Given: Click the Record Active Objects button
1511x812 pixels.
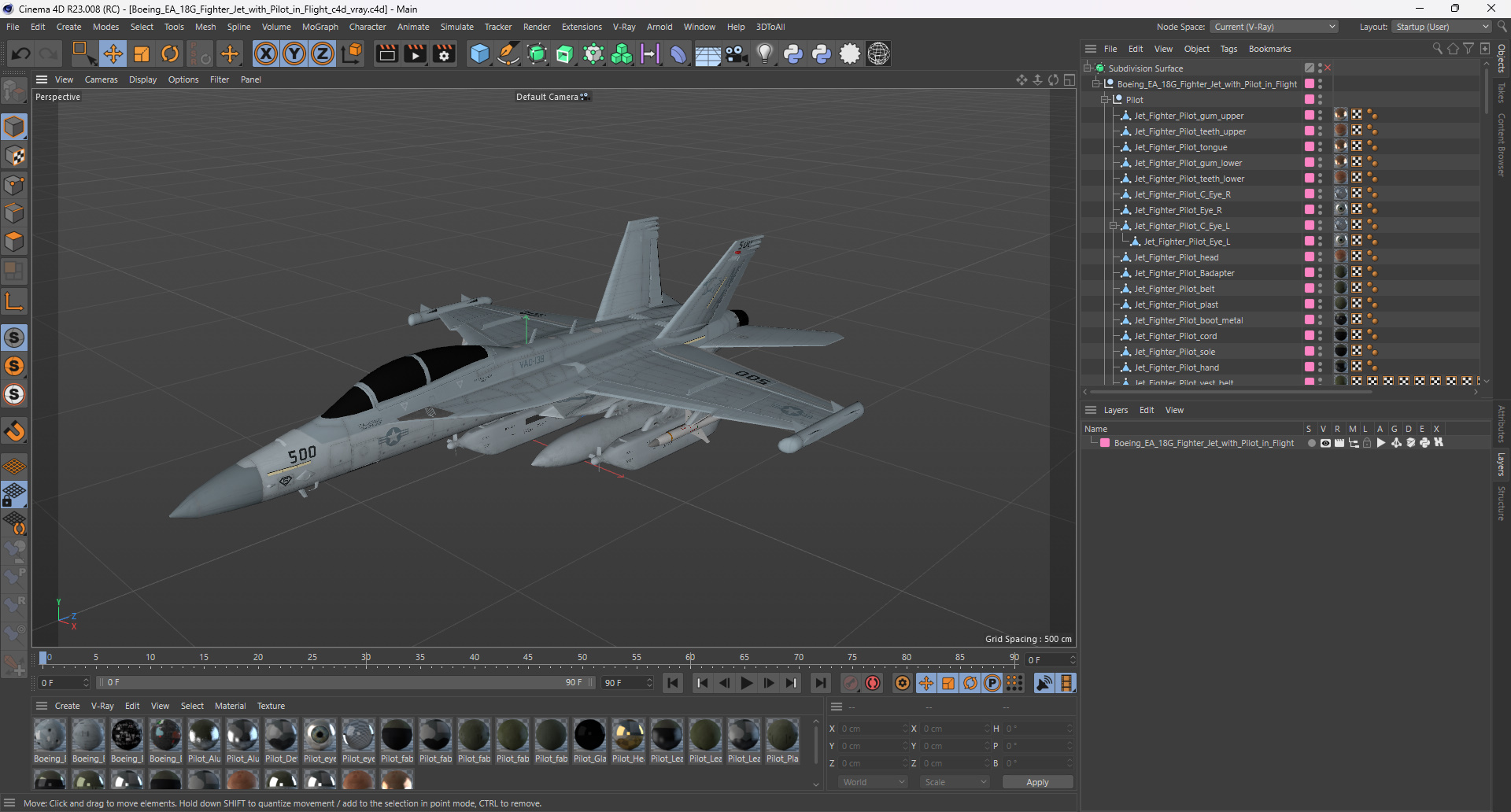Looking at the screenshot, I should click(851, 683).
